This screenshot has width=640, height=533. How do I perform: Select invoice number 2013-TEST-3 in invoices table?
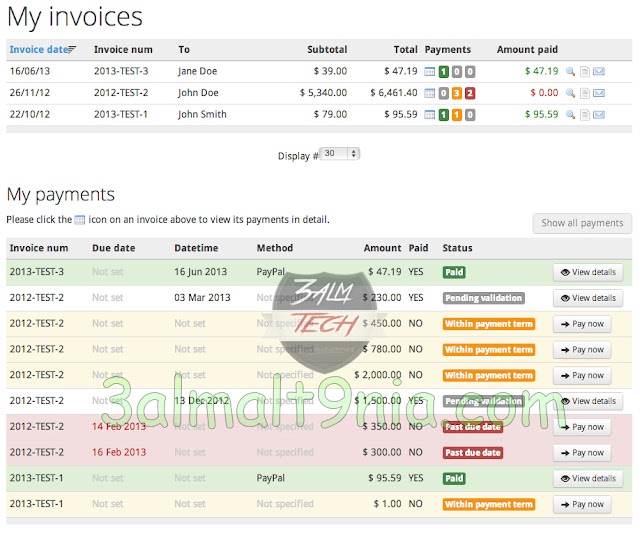coord(121,71)
